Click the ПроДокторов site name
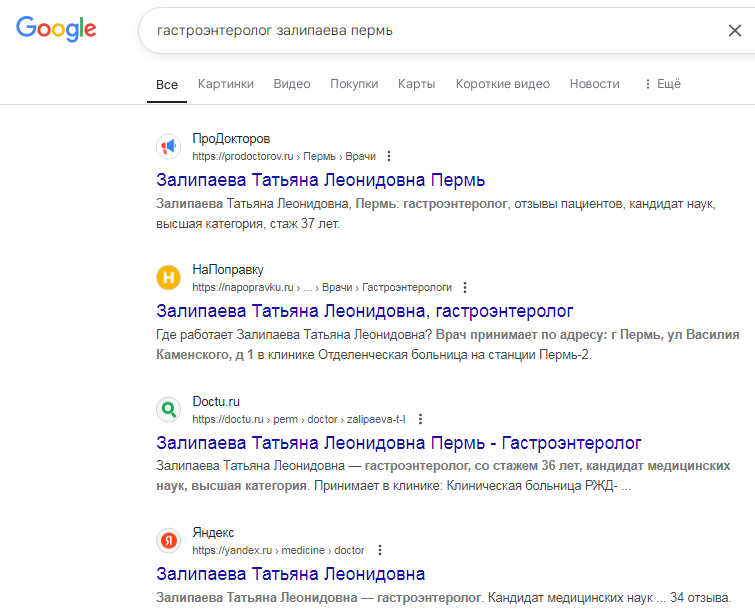The height and width of the screenshot is (611, 755). click(x=231, y=139)
